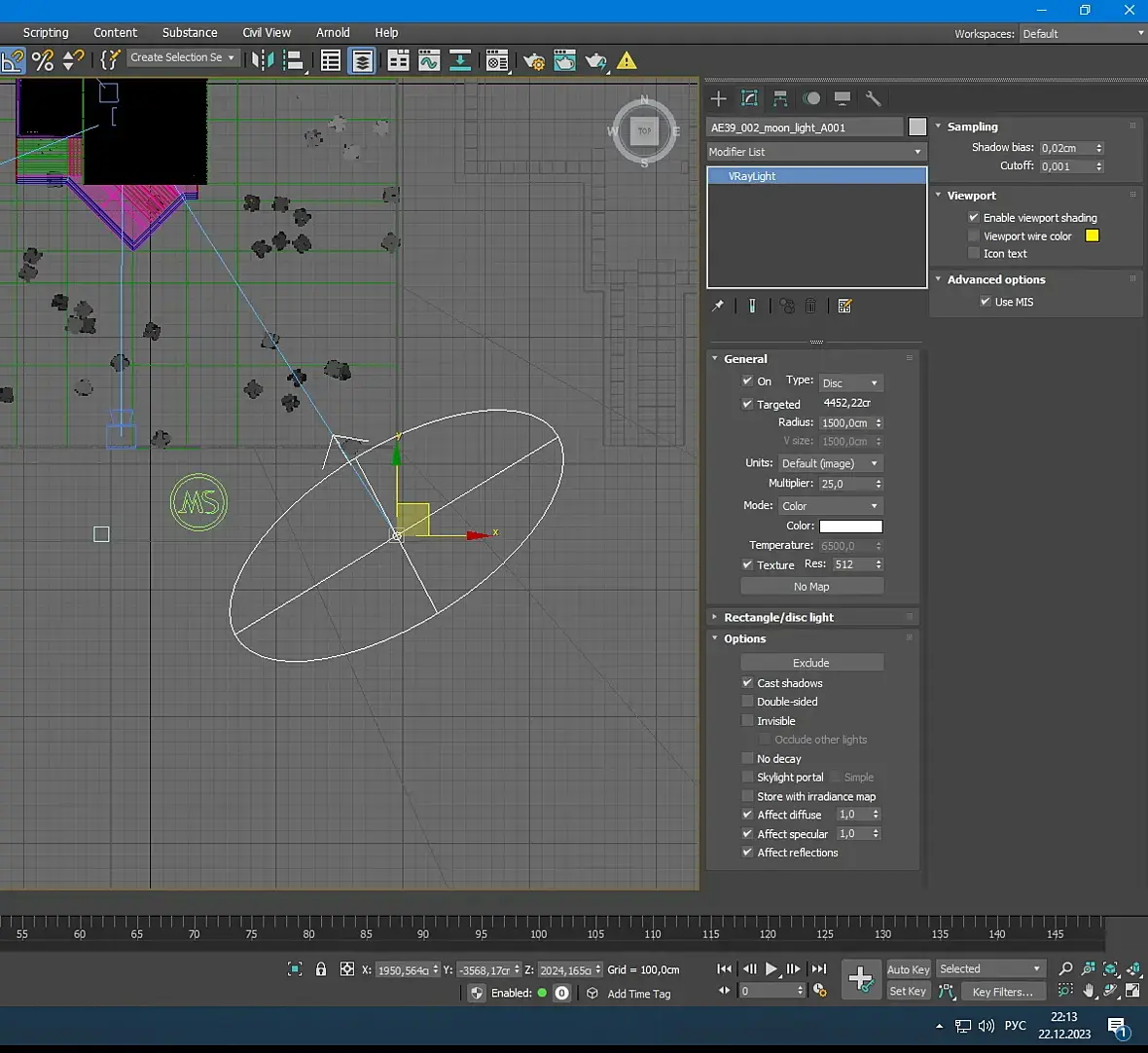Viewport: 1148px width, 1053px height.
Task: Open the Render Setup teapot icon
Action: [533, 61]
